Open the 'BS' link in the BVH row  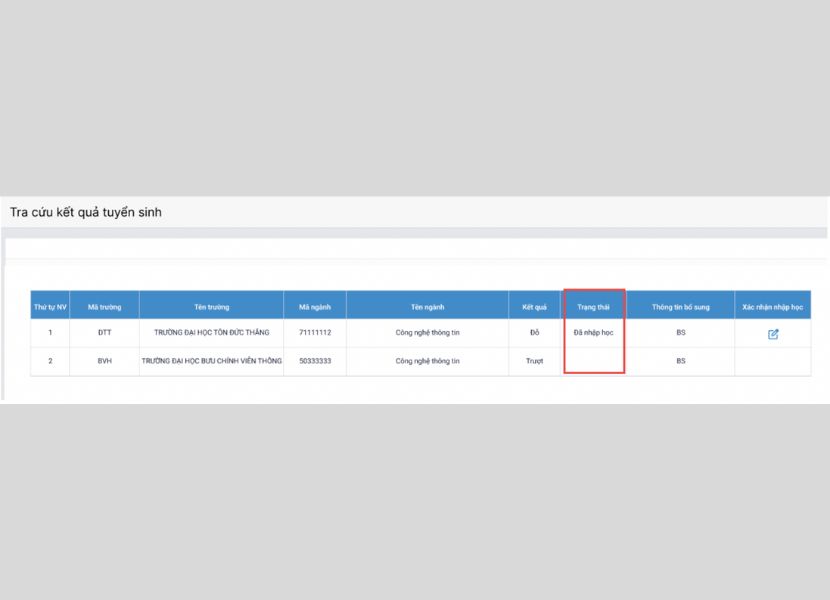tap(680, 361)
